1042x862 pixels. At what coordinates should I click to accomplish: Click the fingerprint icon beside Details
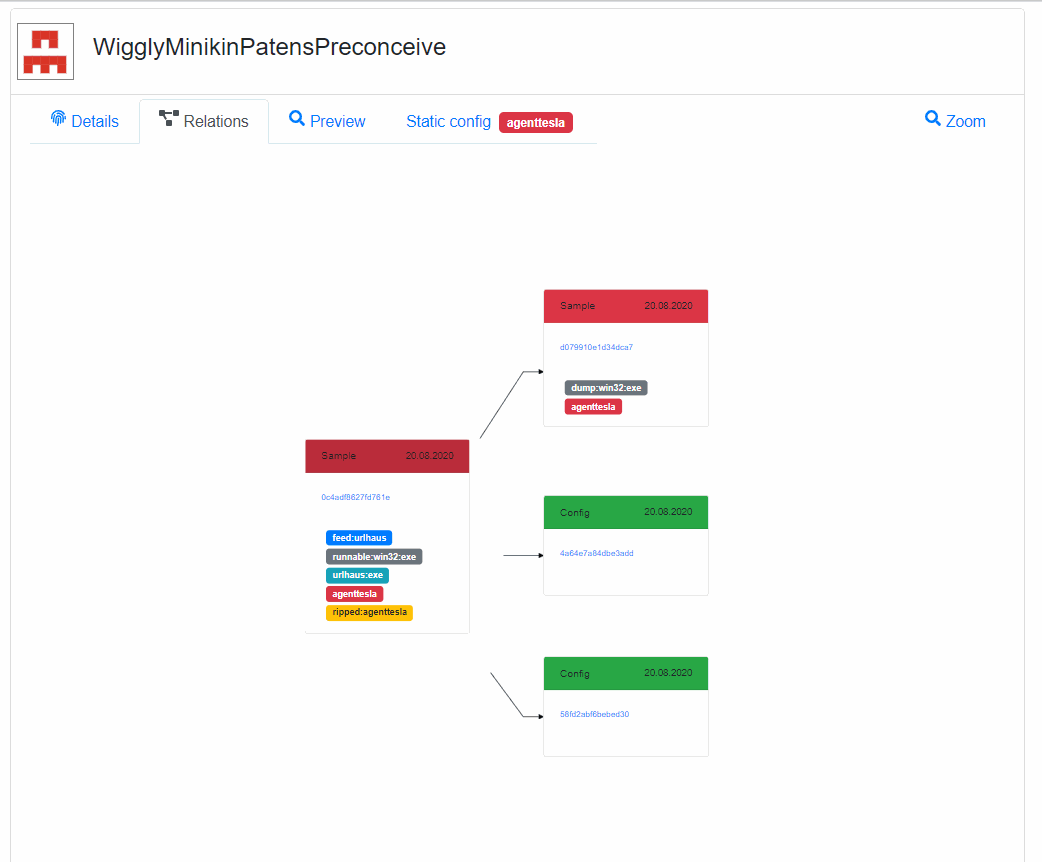tap(58, 118)
